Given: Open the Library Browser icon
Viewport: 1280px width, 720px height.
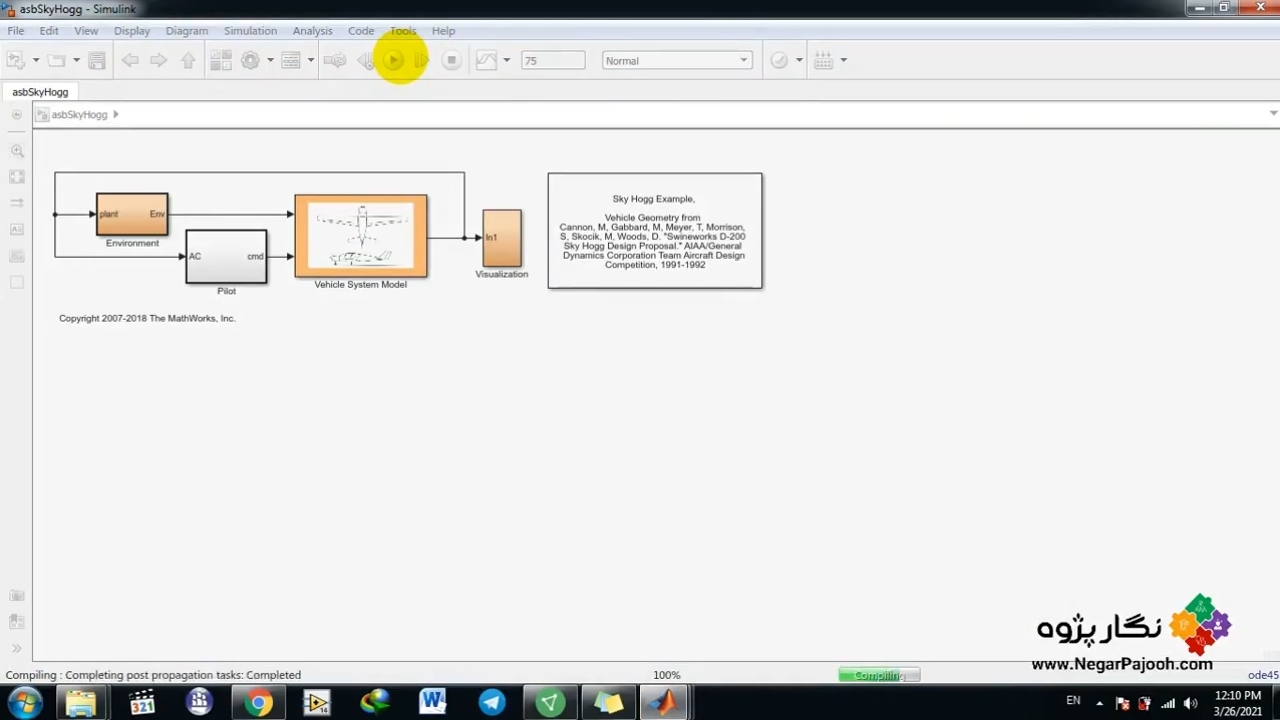Looking at the screenshot, I should pos(221,61).
